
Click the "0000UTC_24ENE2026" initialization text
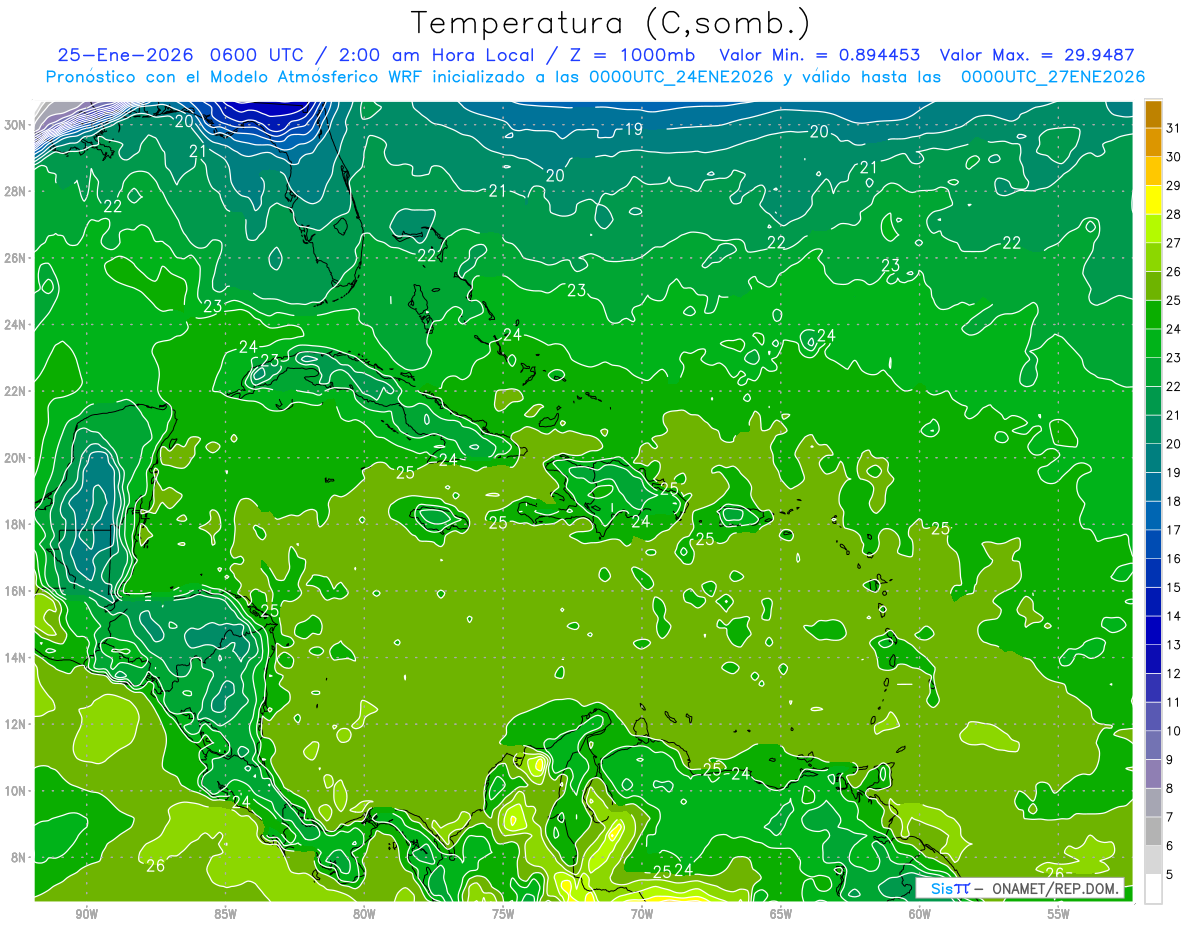pos(681,77)
